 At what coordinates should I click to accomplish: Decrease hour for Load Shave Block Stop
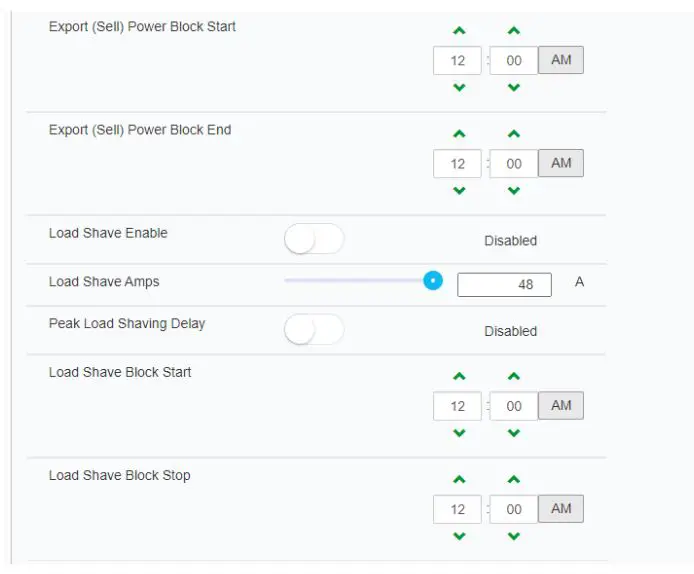click(x=459, y=536)
